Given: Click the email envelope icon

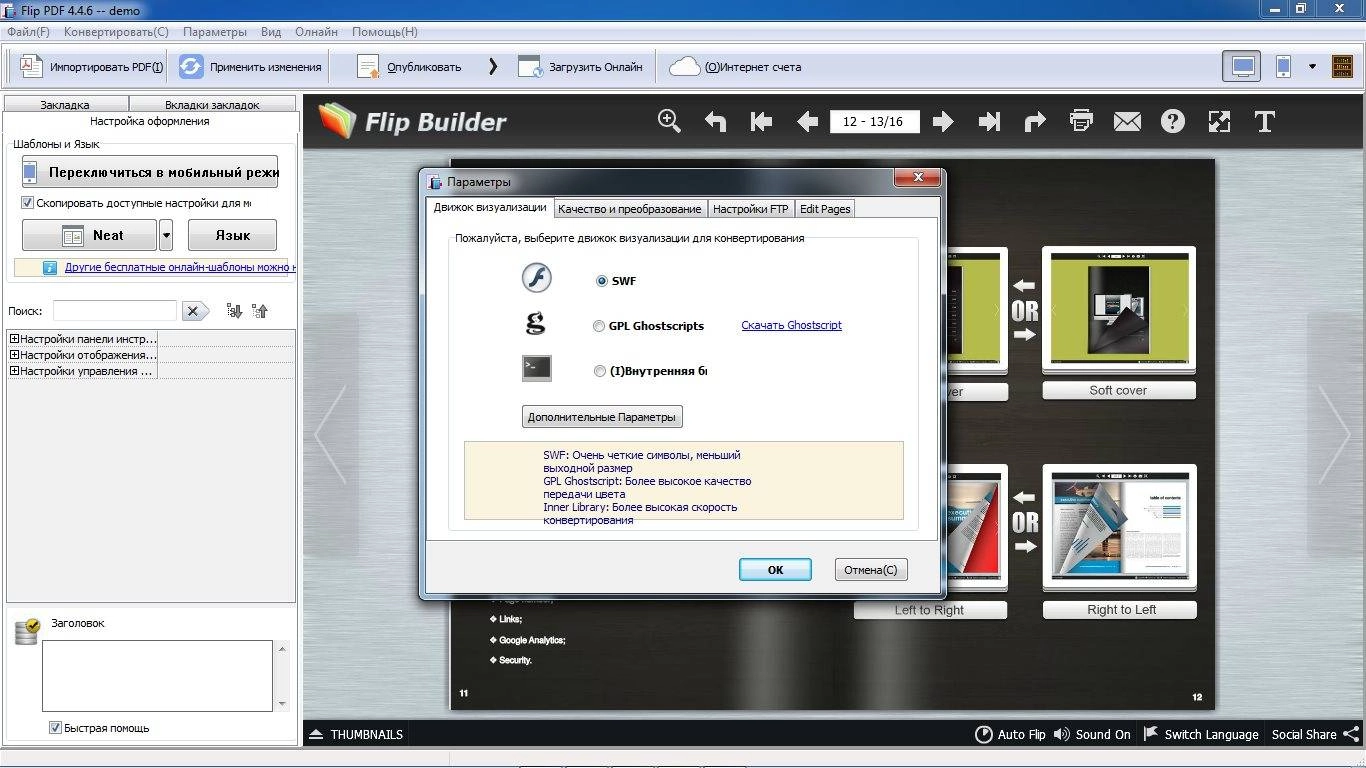Looking at the screenshot, I should 1127,122.
